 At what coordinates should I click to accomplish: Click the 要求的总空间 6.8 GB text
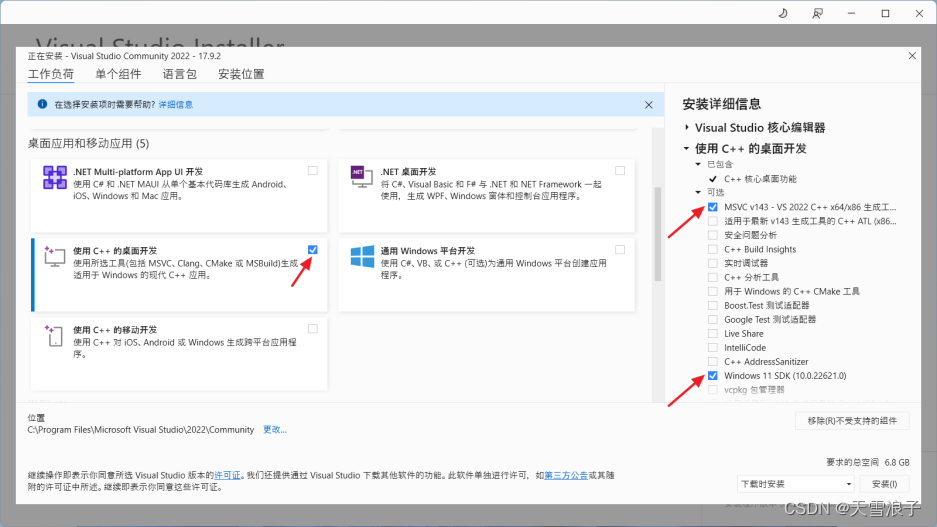[x=868, y=462]
